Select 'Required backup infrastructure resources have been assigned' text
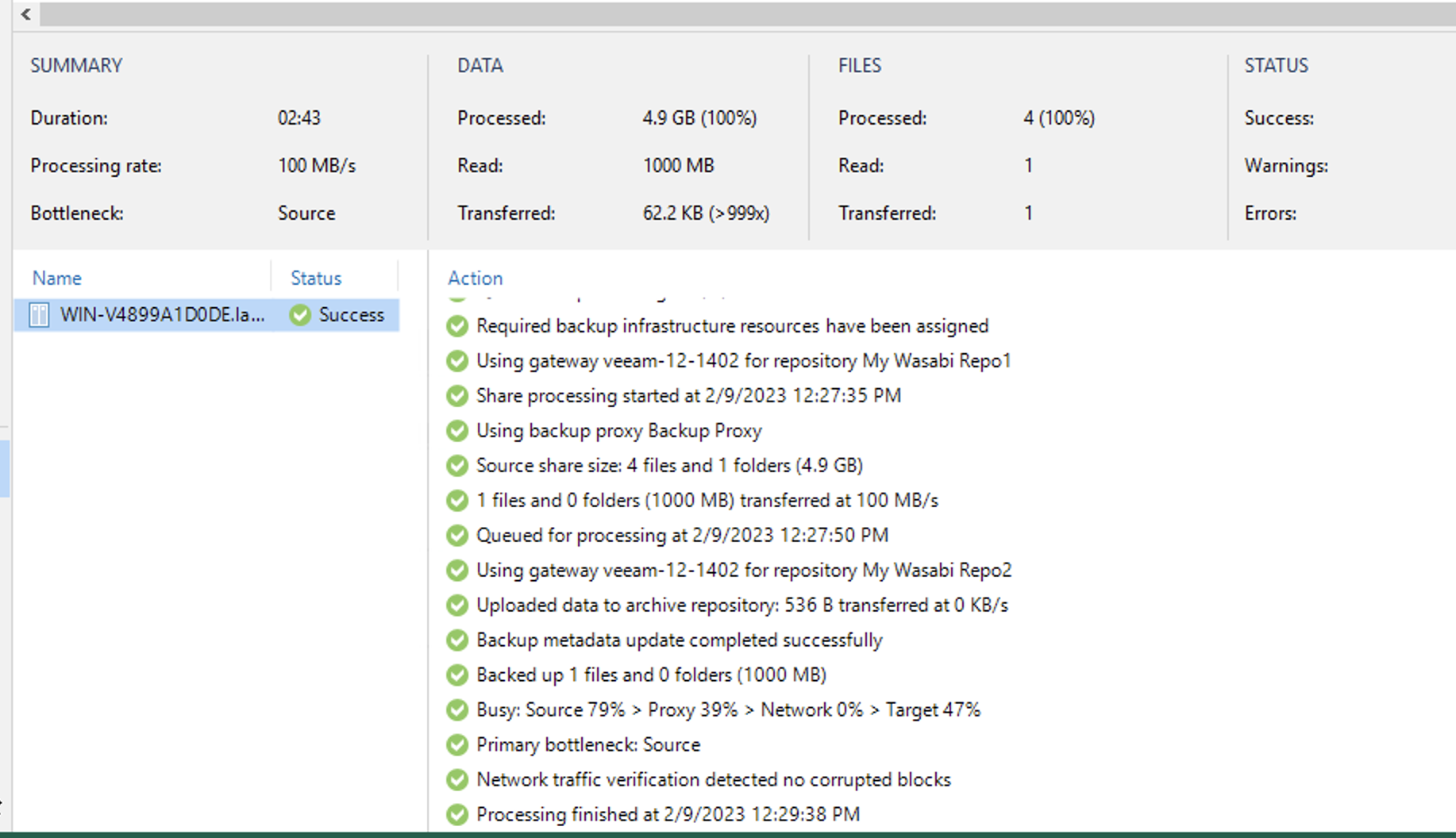This screenshot has height=838, width=1456. [732, 326]
